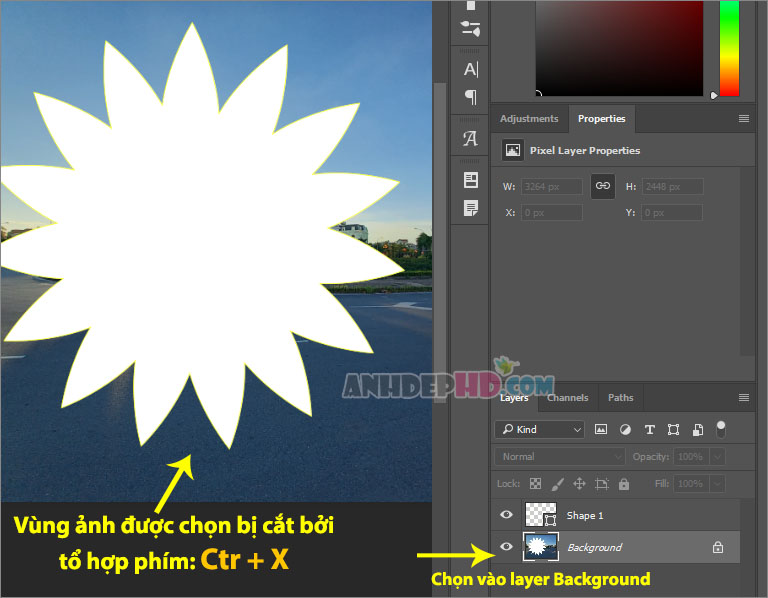Open the Normal blend mode dropdown
This screenshot has width=768, height=598.
[560, 456]
